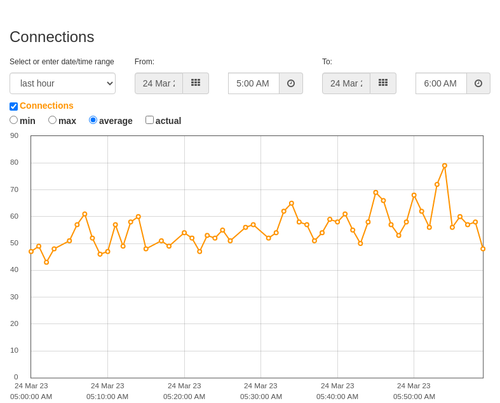Open the last hour range dropdown

click(x=63, y=83)
